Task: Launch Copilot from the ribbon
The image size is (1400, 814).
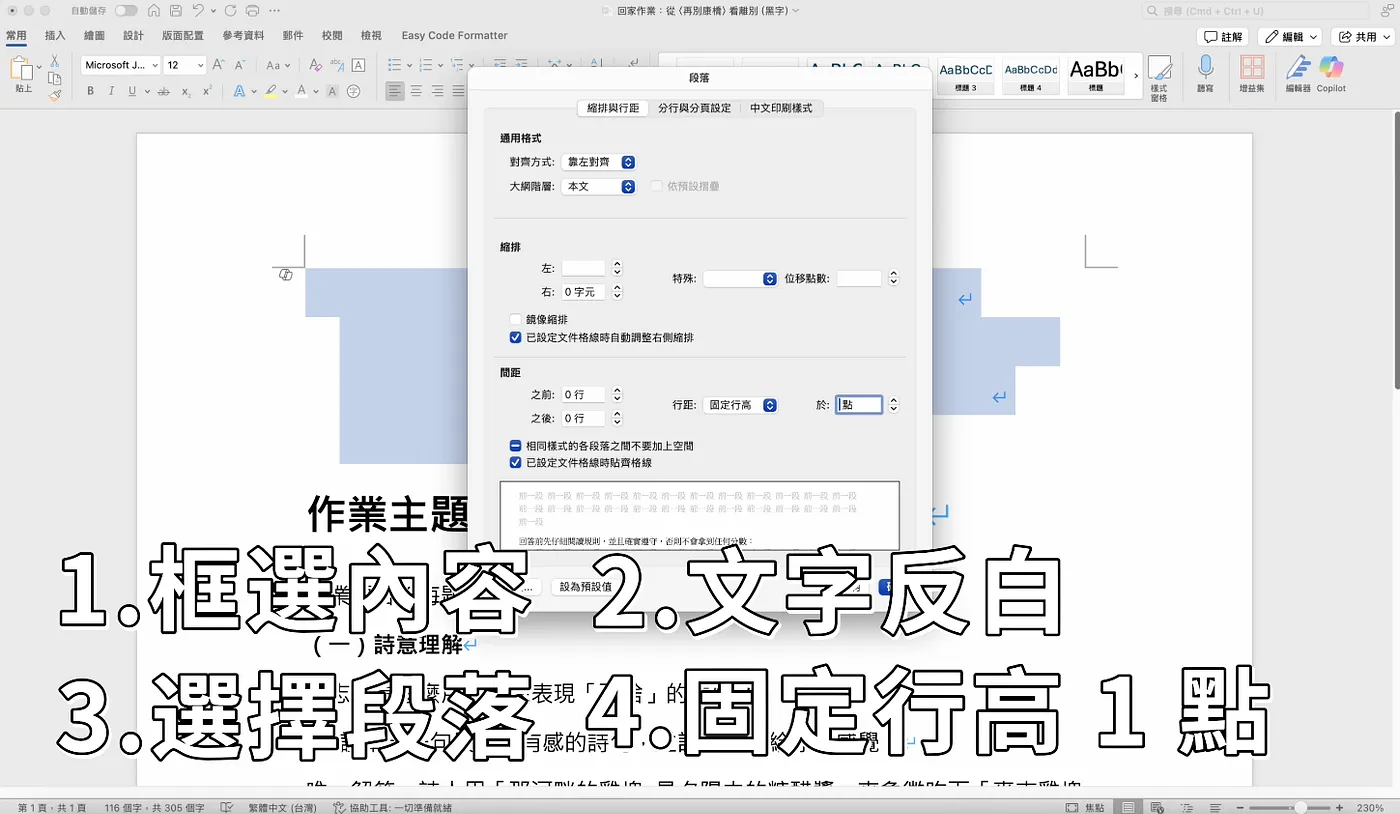Action: 1331,75
